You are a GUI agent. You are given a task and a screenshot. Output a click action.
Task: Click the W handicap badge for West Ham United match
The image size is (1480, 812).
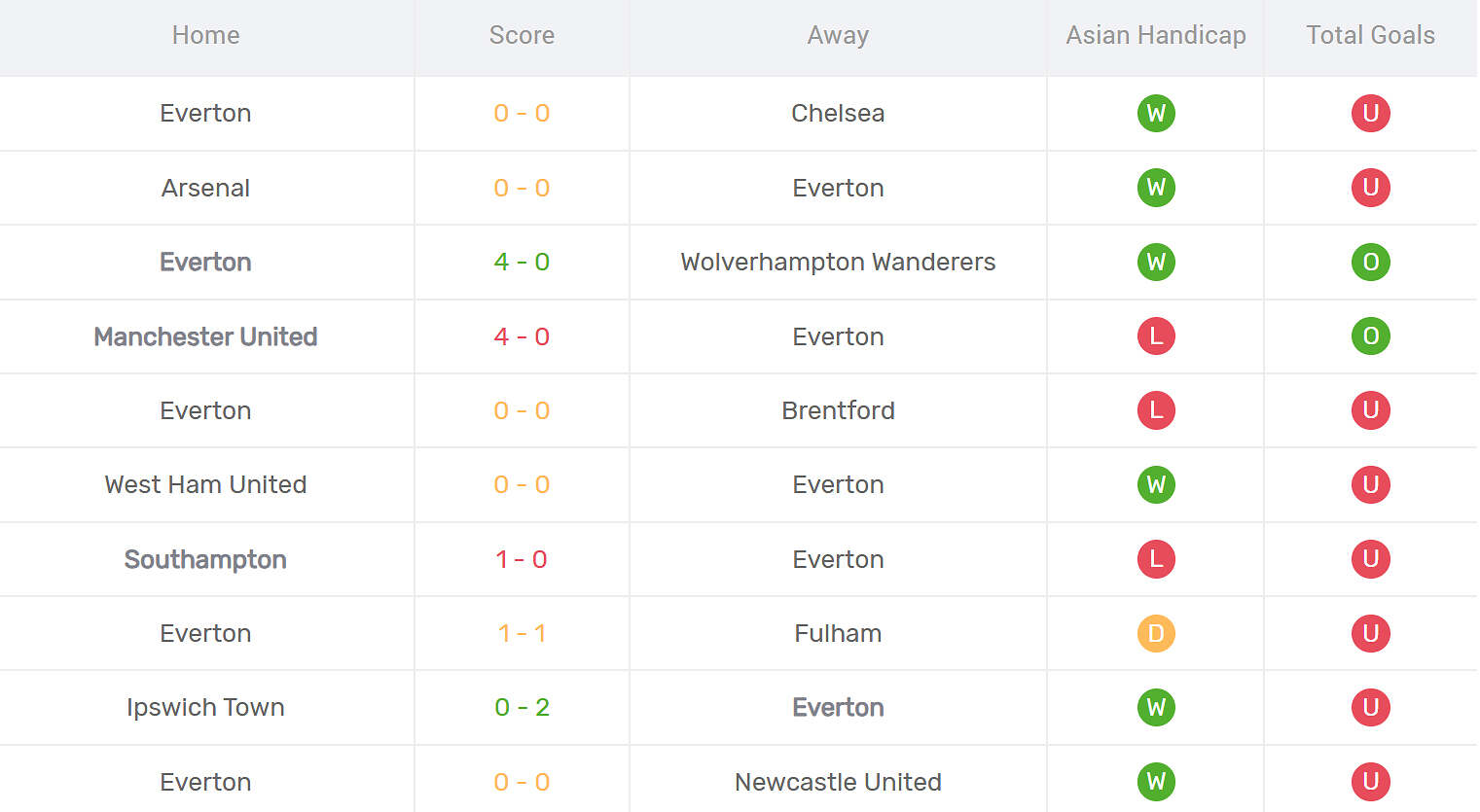point(1156,485)
